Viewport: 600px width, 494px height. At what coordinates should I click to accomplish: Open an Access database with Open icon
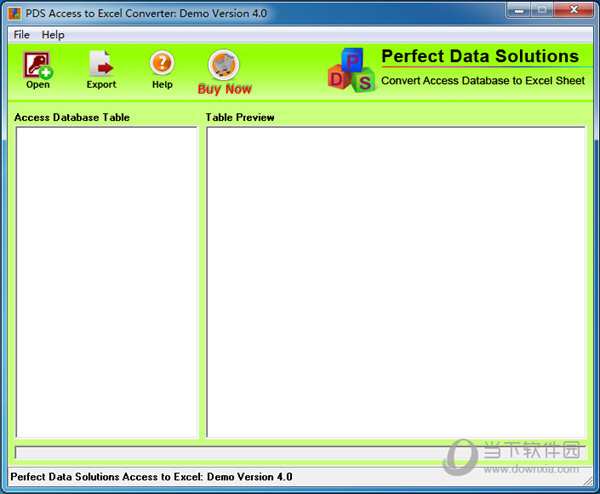pyautogui.click(x=38, y=65)
